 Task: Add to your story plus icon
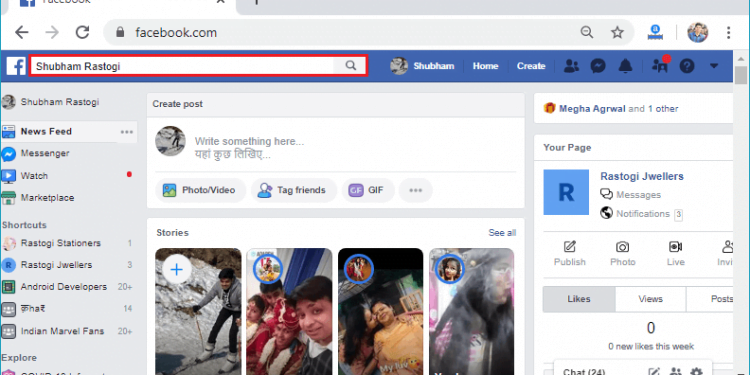pos(176,269)
